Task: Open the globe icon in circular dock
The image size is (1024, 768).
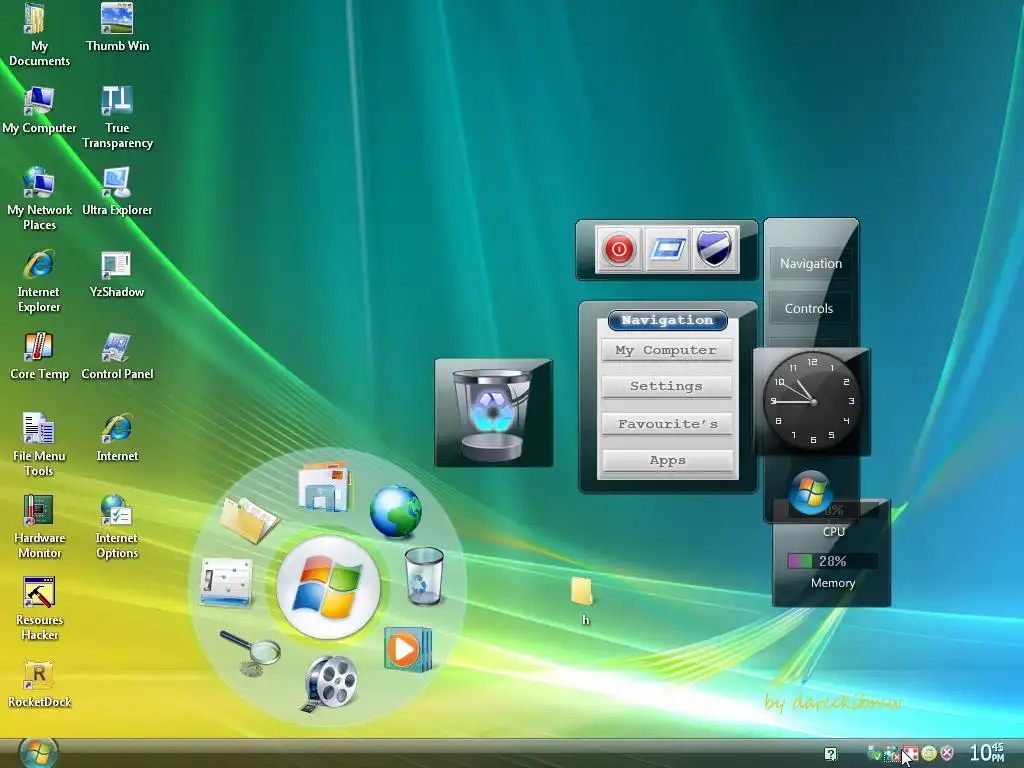Action: tap(396, 511)
